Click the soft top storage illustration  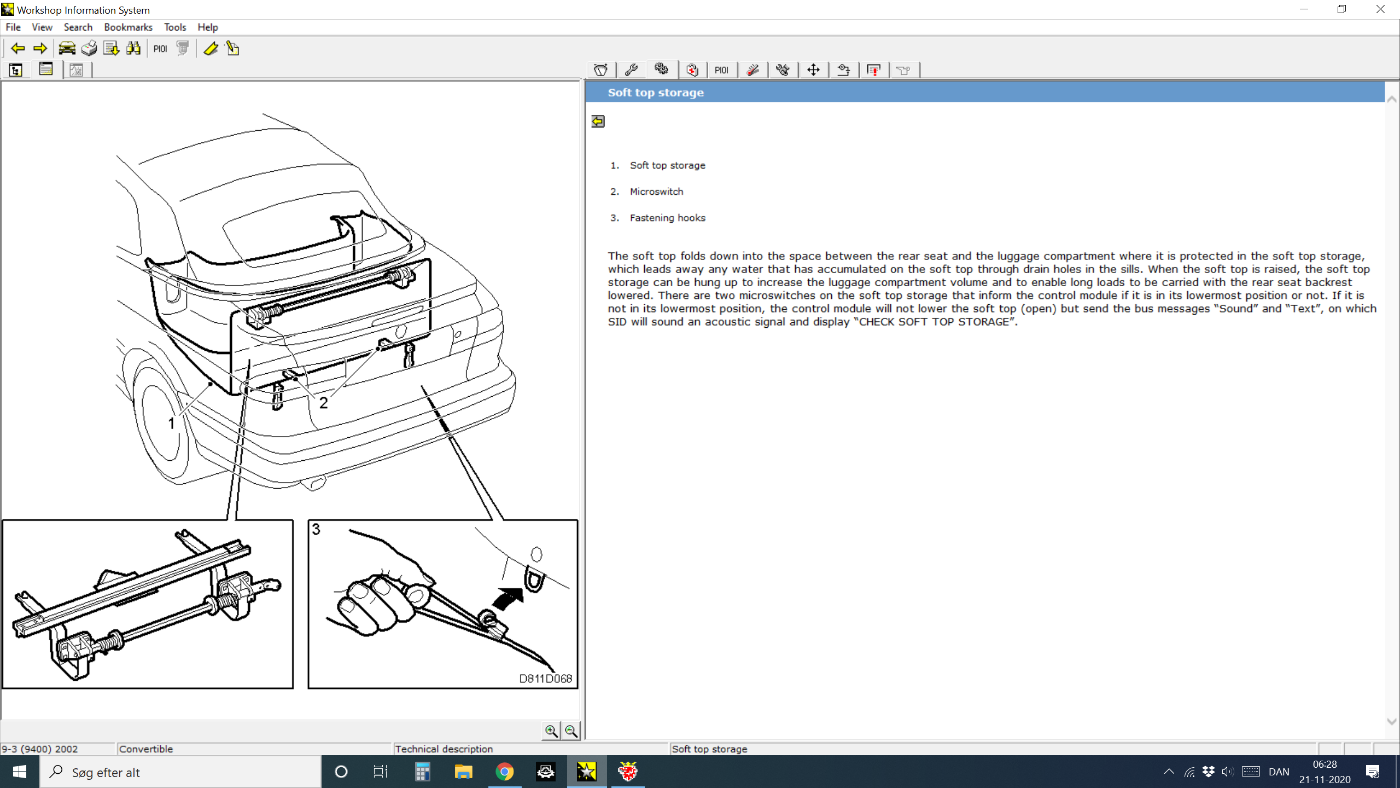click(x=291, y=400)
